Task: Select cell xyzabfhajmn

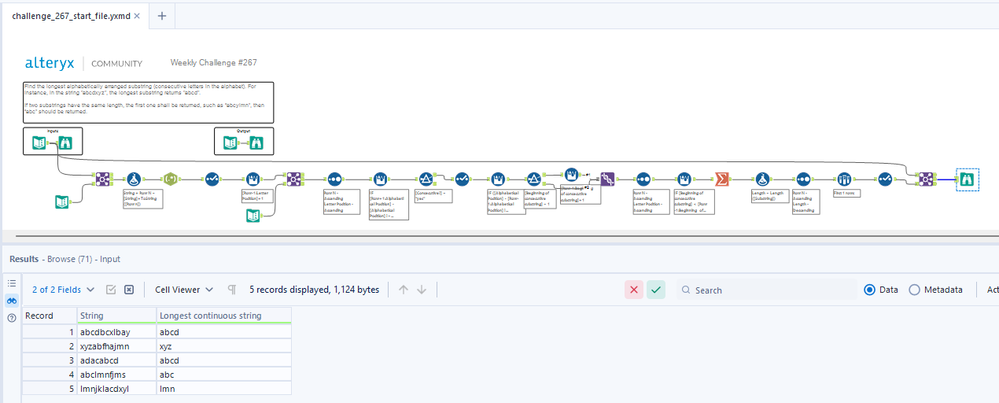Action: pyautogui.click(x=116, y=346)
